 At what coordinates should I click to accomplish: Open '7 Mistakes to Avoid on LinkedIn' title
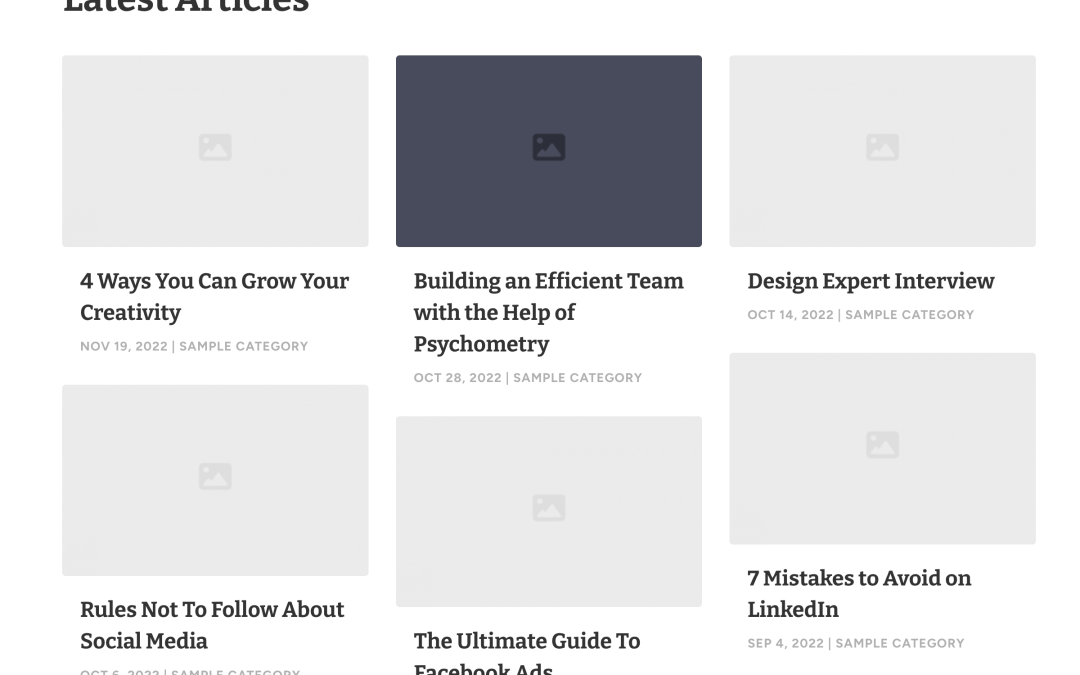click(859, 594)
